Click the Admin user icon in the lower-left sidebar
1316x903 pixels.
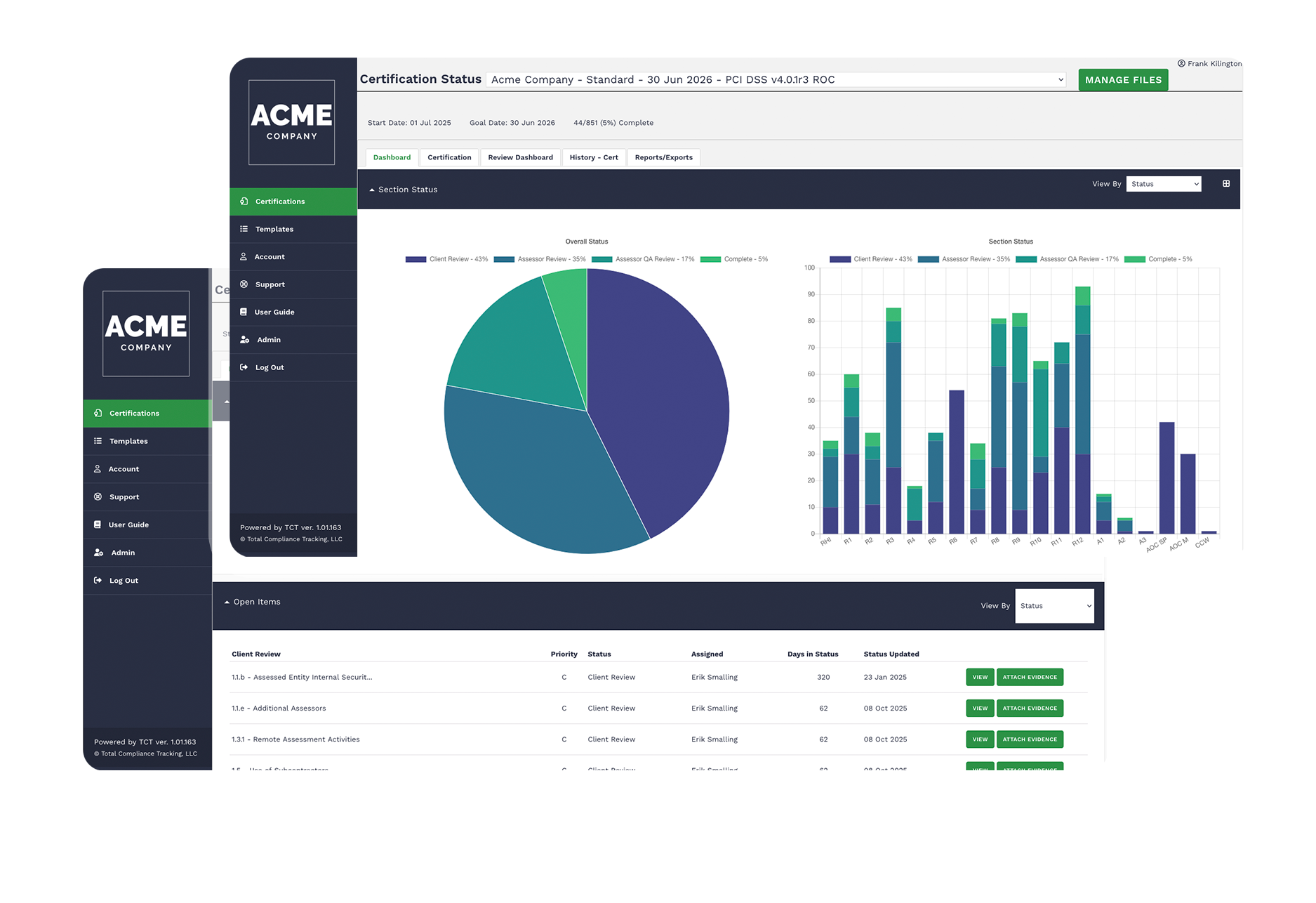(x=98, y=553)
